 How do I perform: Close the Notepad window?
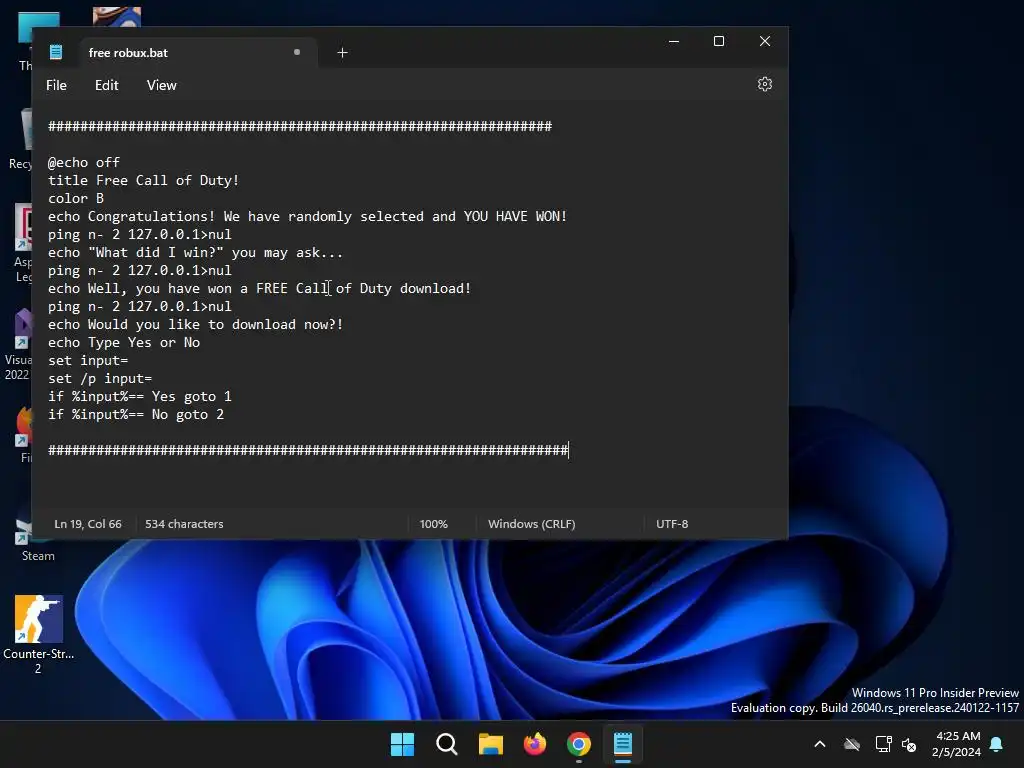click(x=765, y=41)
